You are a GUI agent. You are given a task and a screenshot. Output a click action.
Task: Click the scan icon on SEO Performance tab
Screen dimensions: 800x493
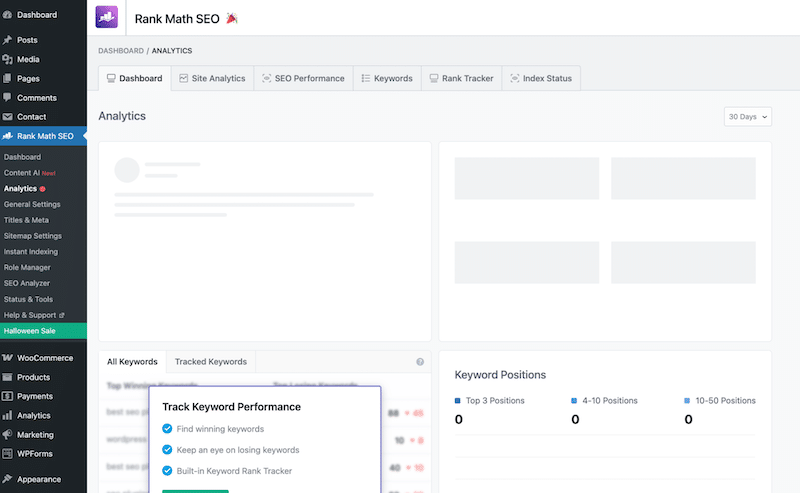266,78
